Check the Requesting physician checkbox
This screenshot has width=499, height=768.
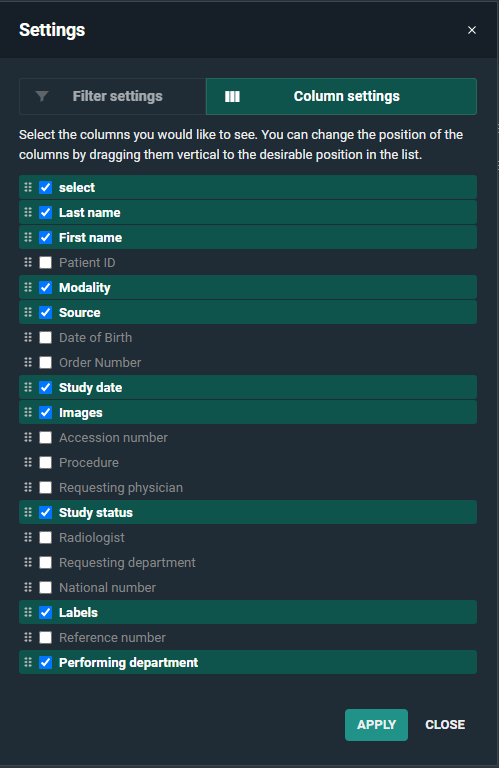46,487
